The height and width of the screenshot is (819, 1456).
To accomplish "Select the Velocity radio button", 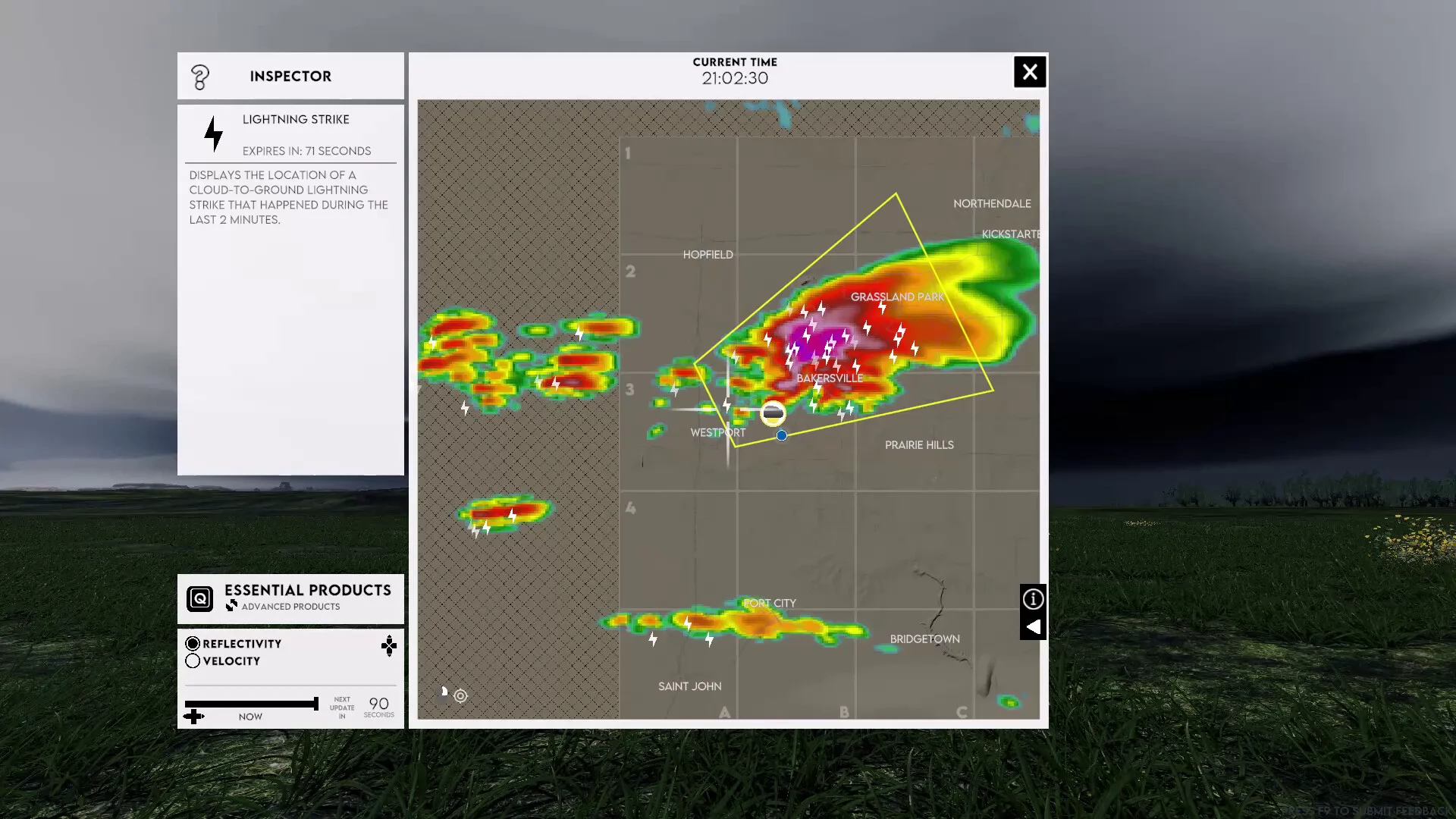I will point(193,661).
